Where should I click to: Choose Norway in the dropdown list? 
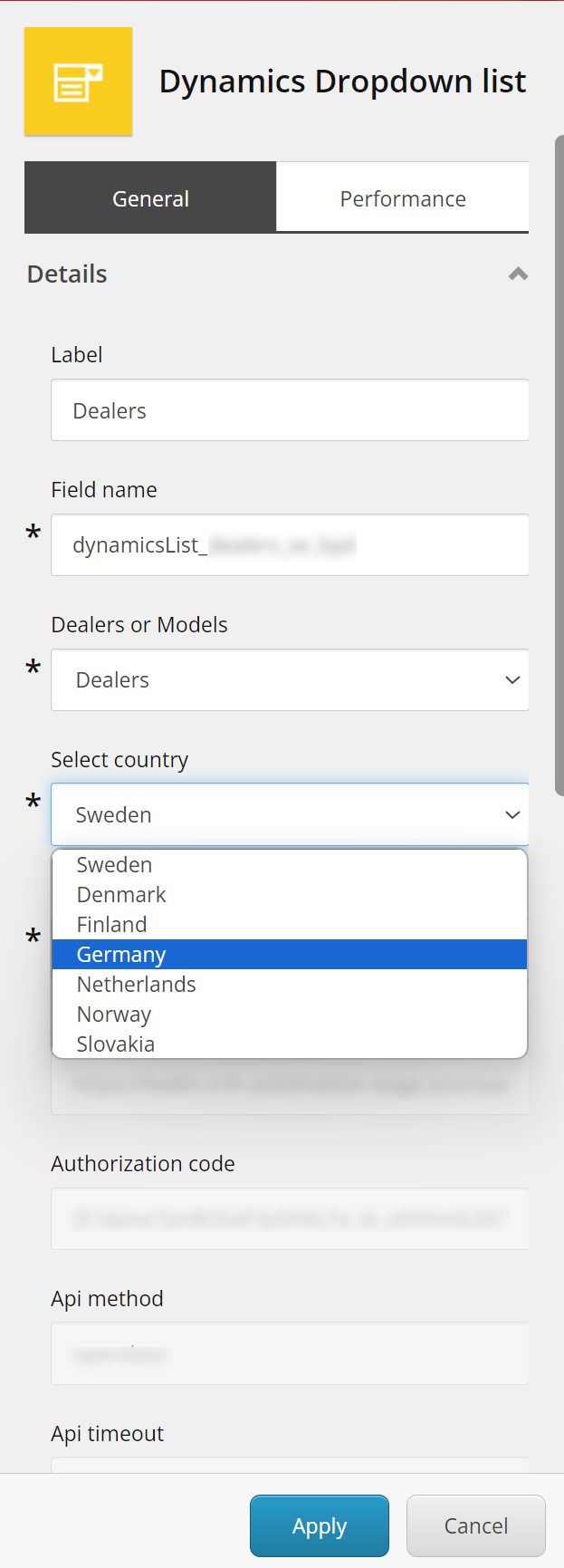point(114,1015)
